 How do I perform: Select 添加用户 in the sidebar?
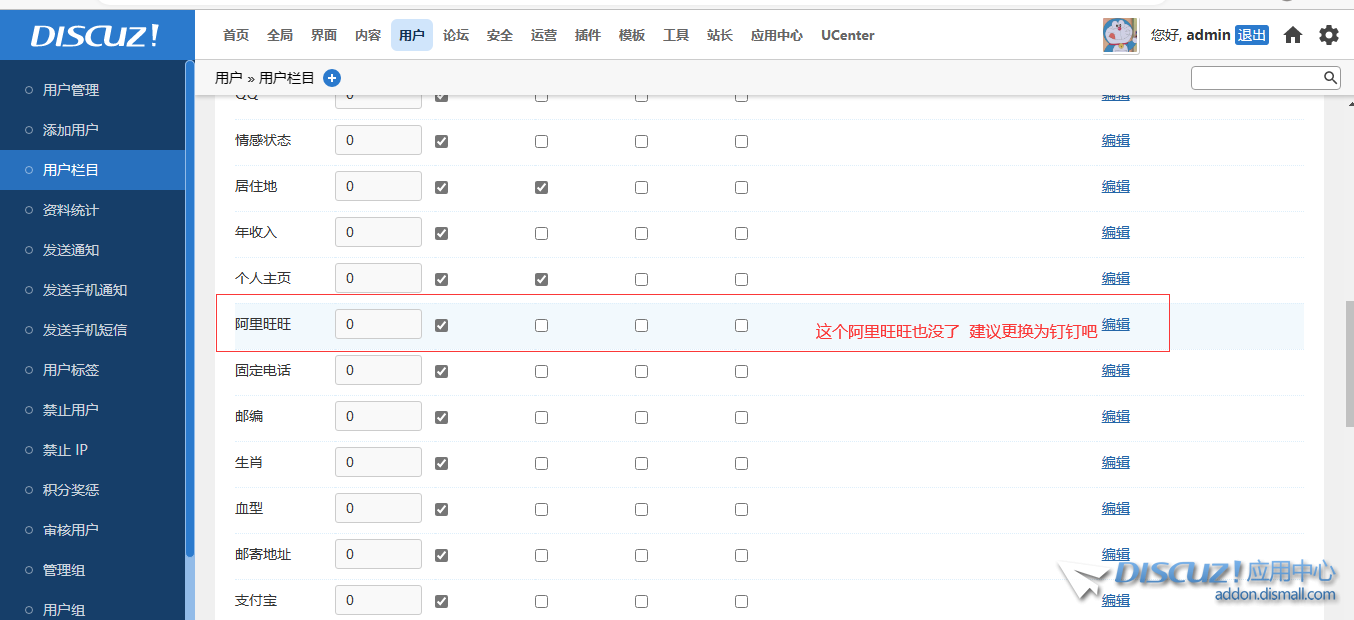coord(70,130)
